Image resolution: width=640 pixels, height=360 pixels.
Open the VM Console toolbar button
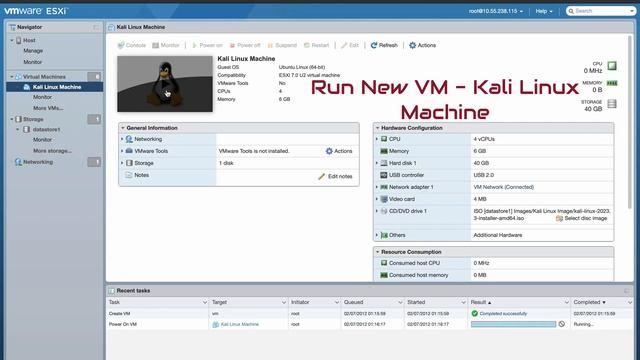pos(131,45)
